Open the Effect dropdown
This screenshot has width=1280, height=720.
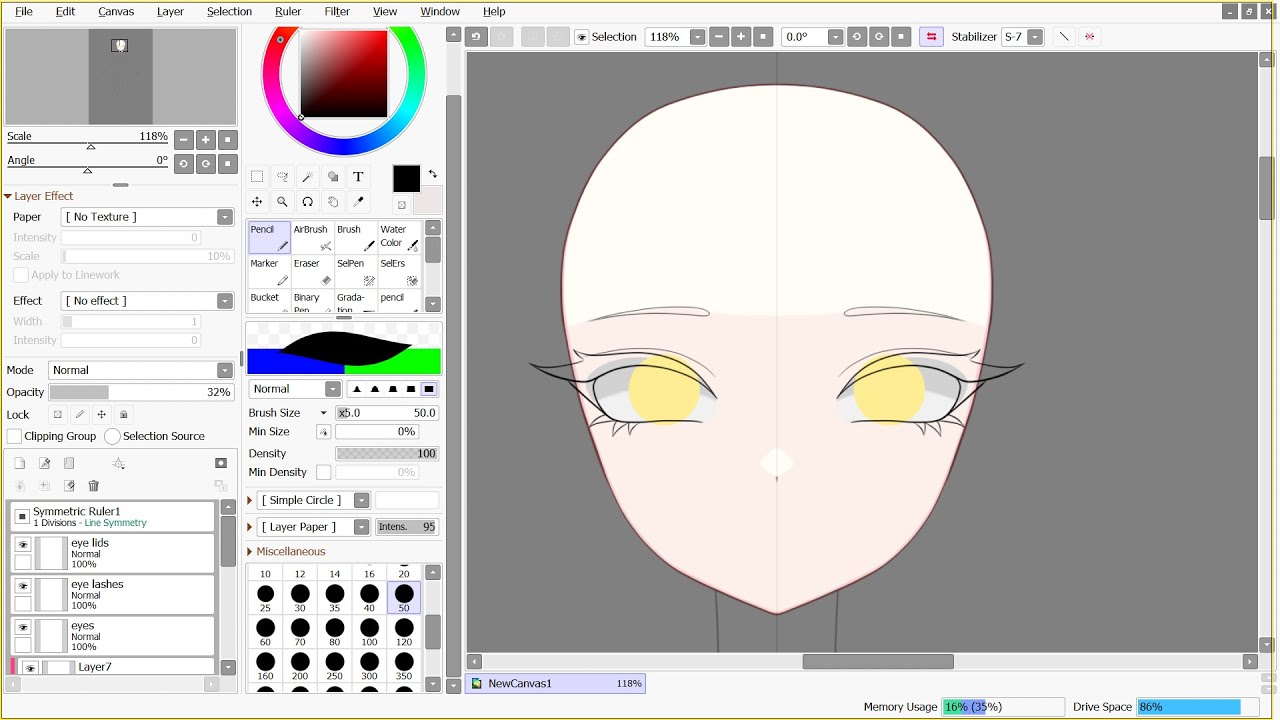pos(225,301)
